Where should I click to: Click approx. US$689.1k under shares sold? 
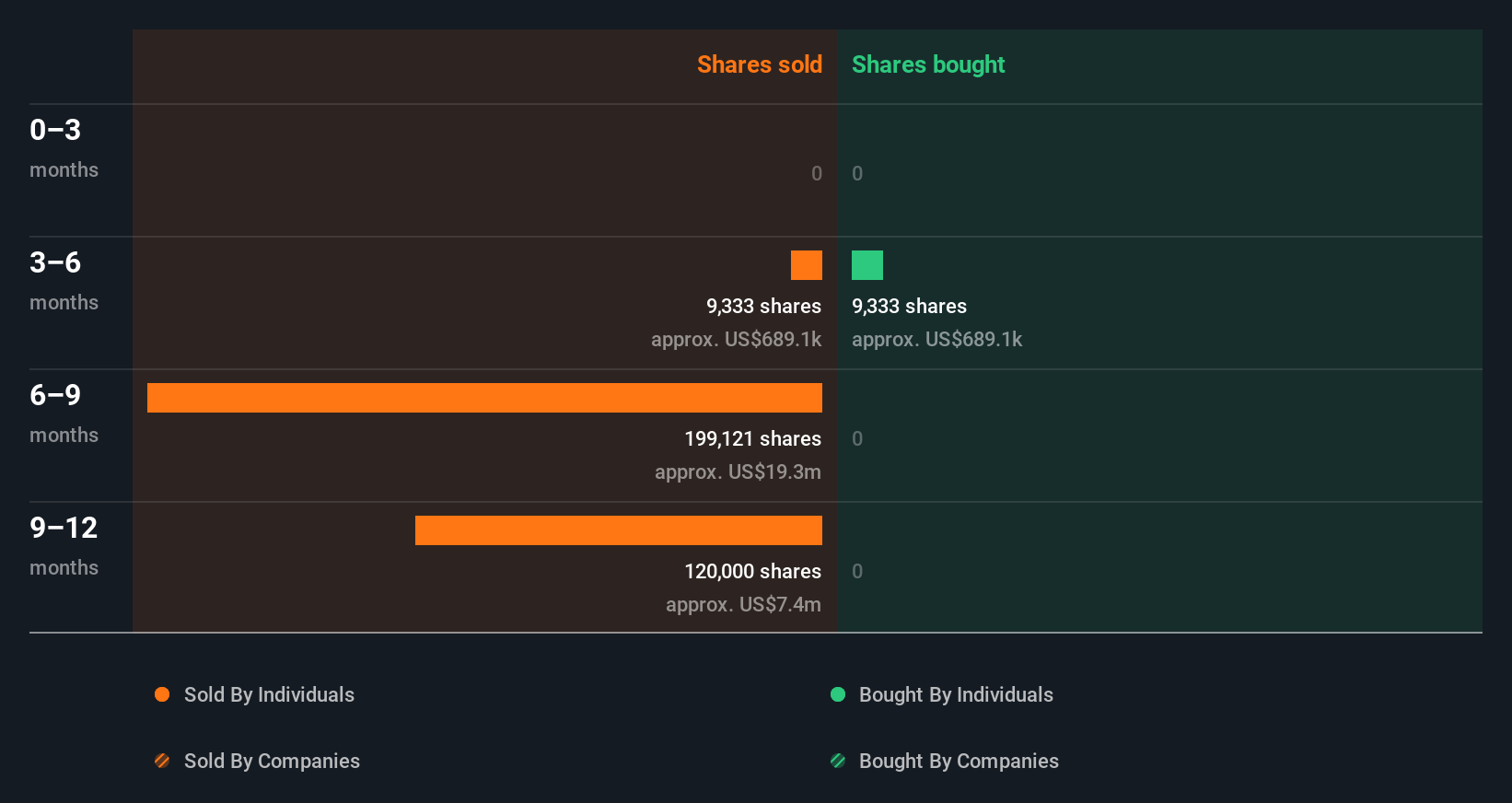[736, 340]
